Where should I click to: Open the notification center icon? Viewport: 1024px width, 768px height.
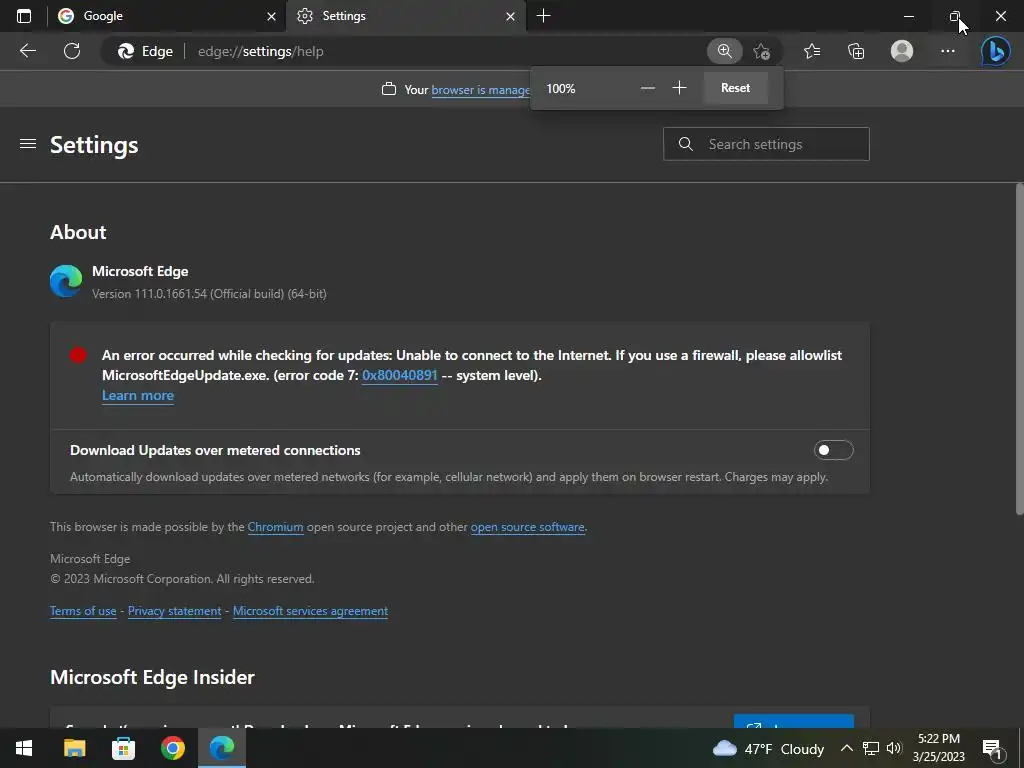click(992, 749)
